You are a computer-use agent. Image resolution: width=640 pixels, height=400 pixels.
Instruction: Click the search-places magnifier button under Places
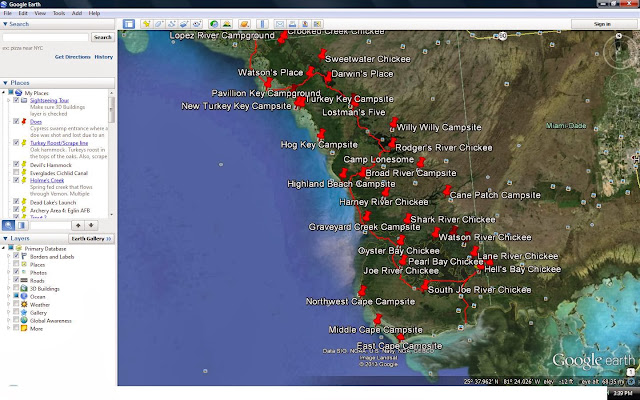[9, 225]
